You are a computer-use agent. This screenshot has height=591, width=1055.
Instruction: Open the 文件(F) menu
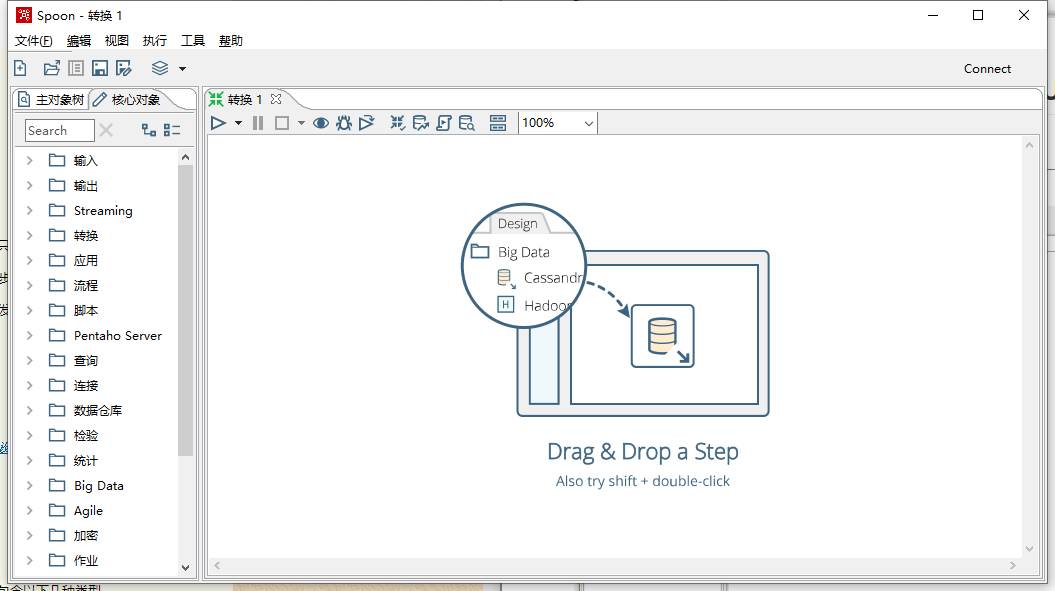coord(34,40)
